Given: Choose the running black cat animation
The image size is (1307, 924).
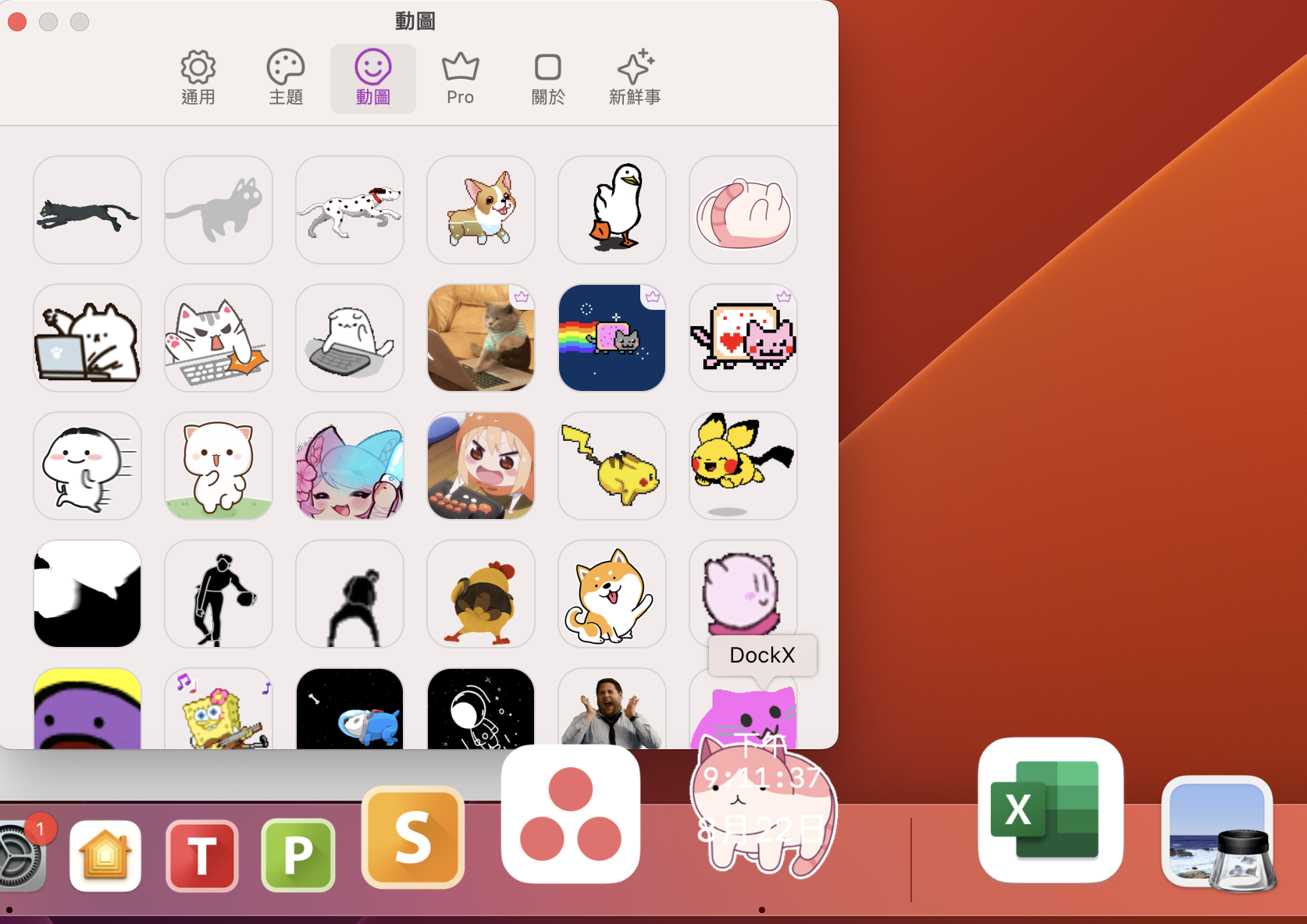Looking at the screenshot, I should tap(87, 210).
